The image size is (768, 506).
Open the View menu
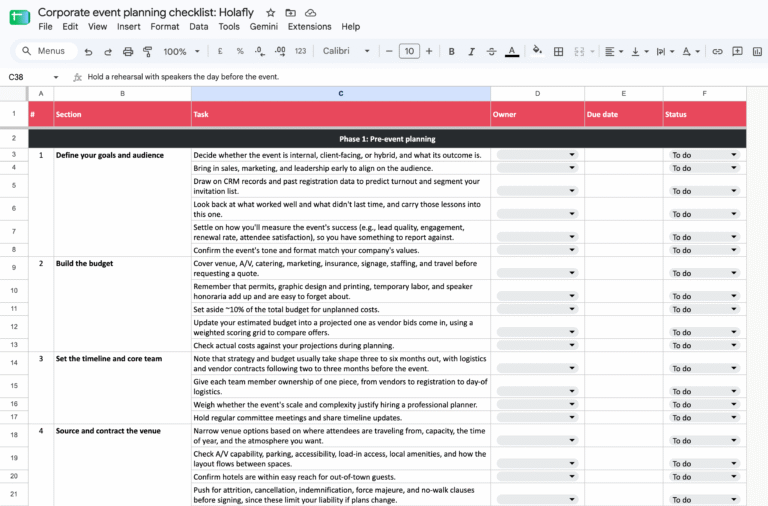pos(97,26)
